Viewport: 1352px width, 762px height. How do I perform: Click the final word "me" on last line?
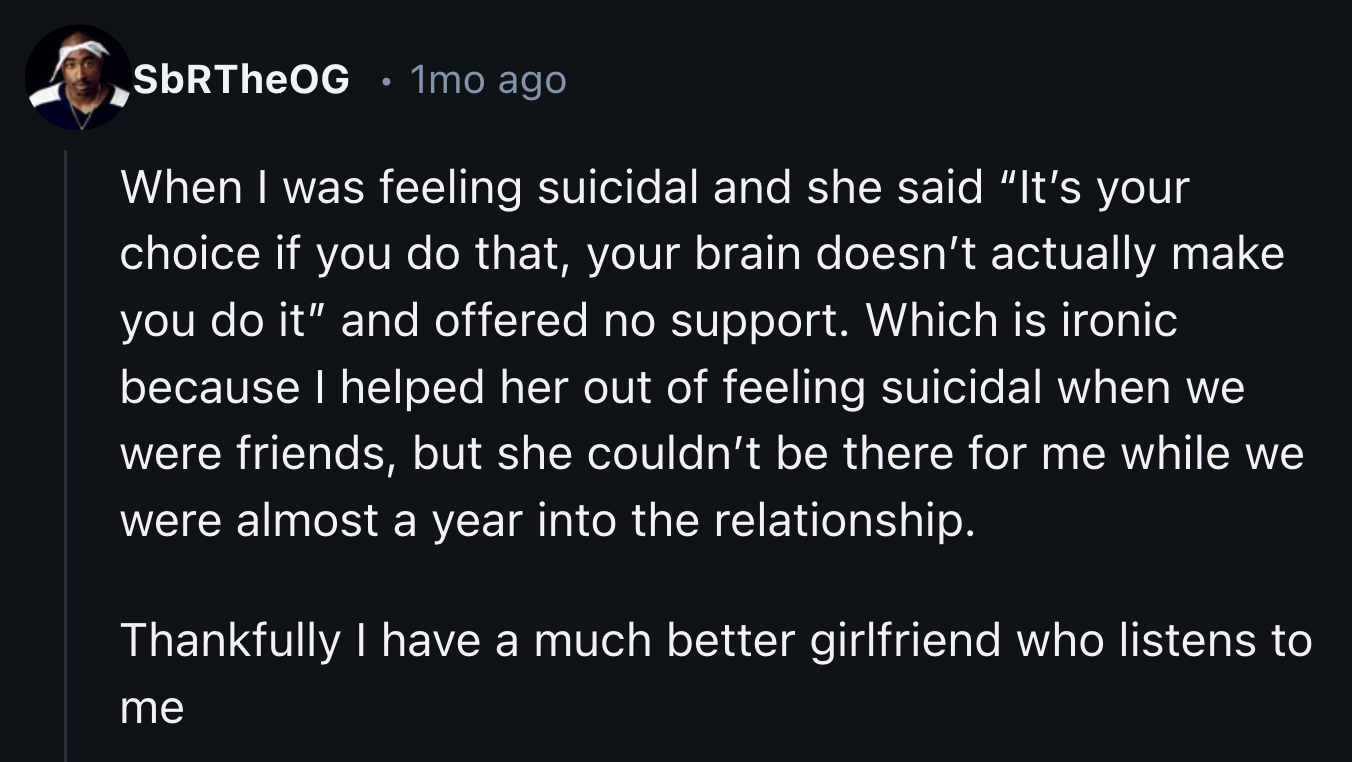click(152, 708)
